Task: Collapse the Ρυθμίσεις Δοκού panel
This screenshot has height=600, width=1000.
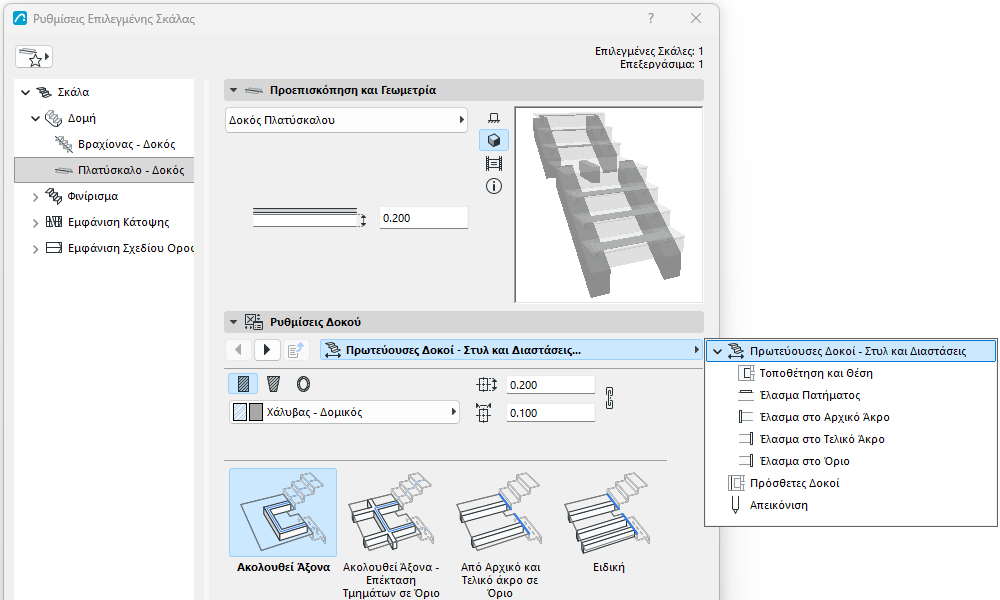Action: [x=233, y=322]
